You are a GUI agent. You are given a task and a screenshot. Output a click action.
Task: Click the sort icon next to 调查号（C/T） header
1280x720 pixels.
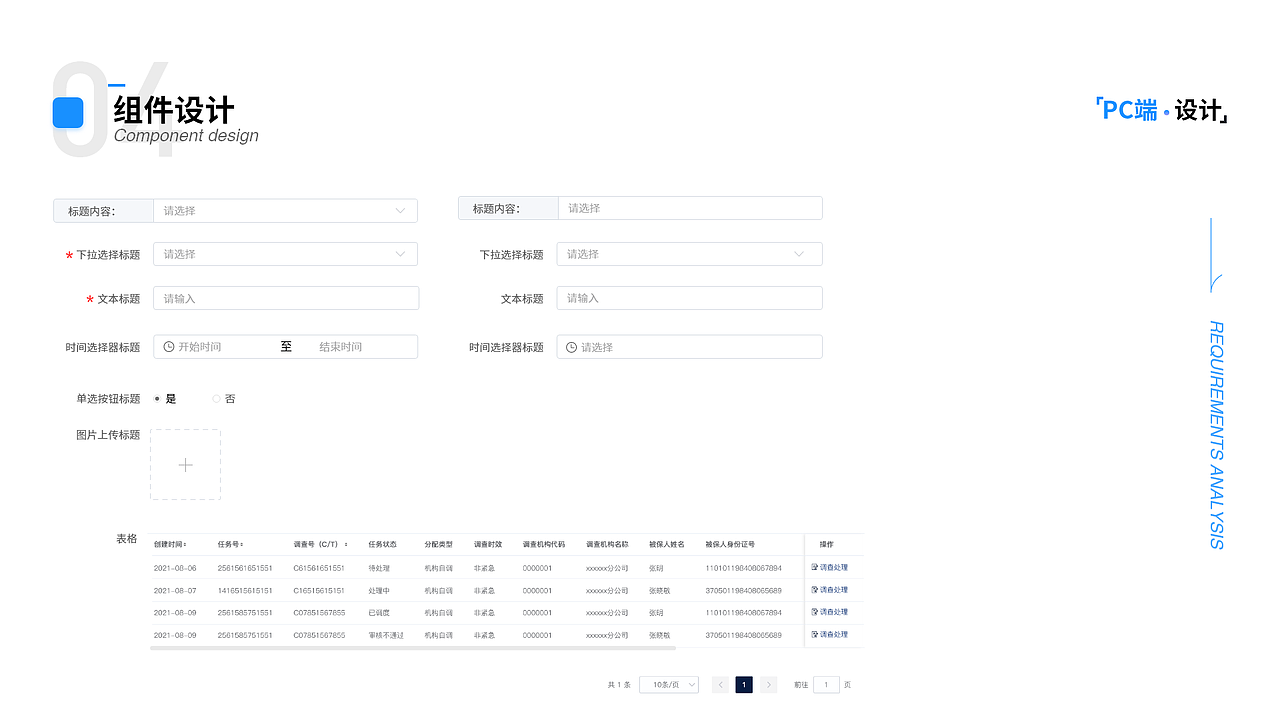click(x=346, y=545)
